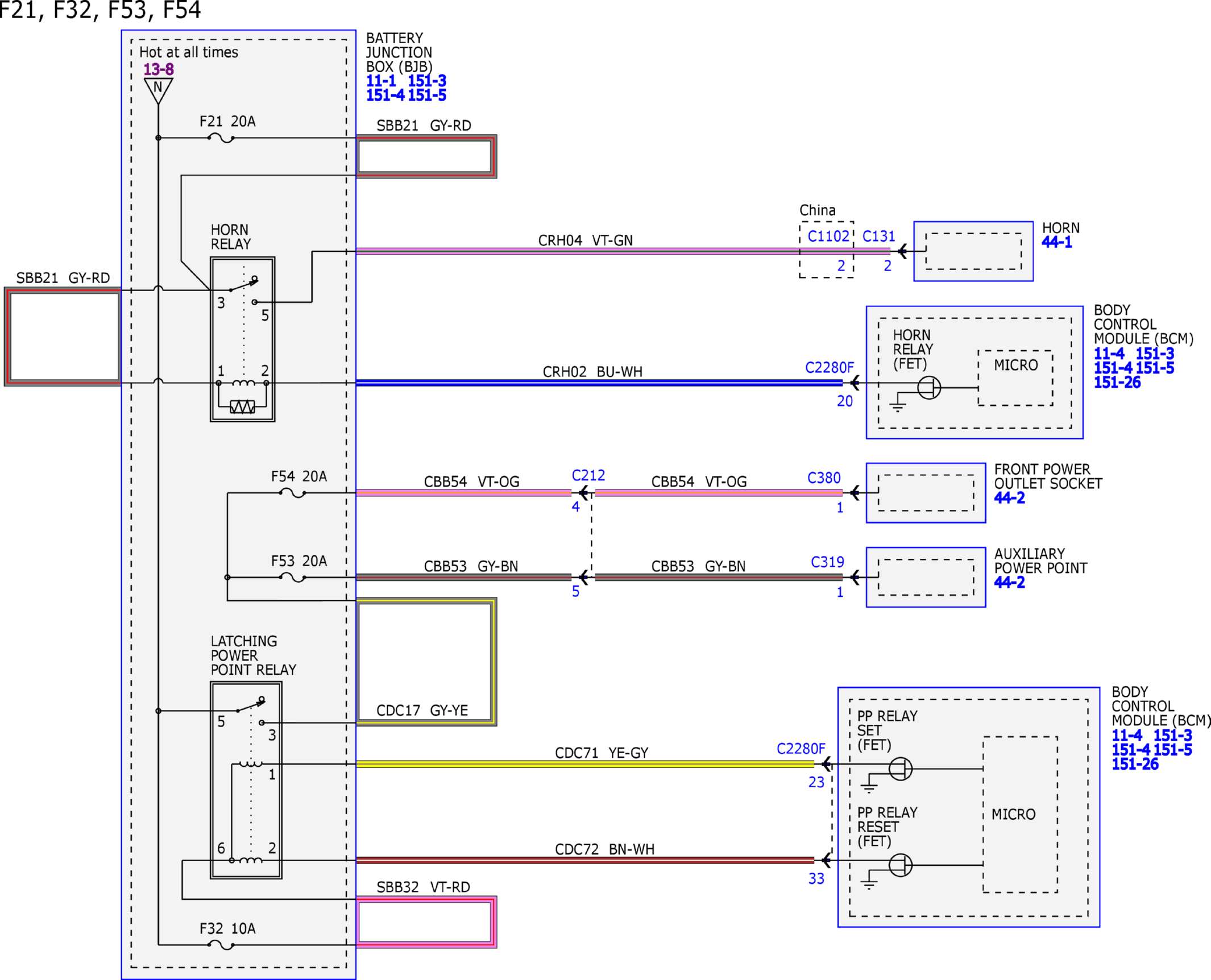Select the F32 10A fuse symbol
1211x980 pixels.
point(221,945)
